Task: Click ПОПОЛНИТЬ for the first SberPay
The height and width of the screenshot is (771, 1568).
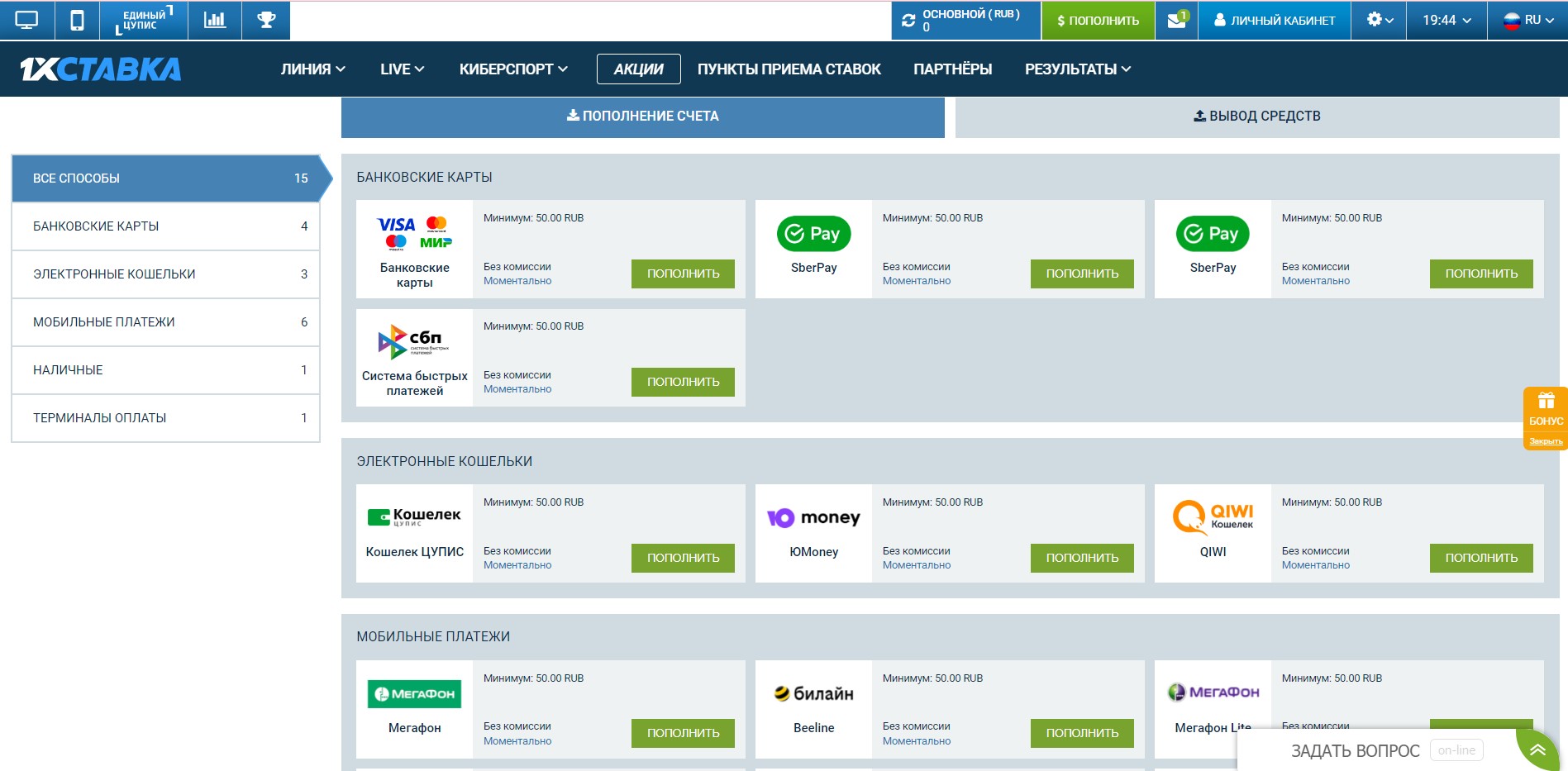Action: 1082,274
